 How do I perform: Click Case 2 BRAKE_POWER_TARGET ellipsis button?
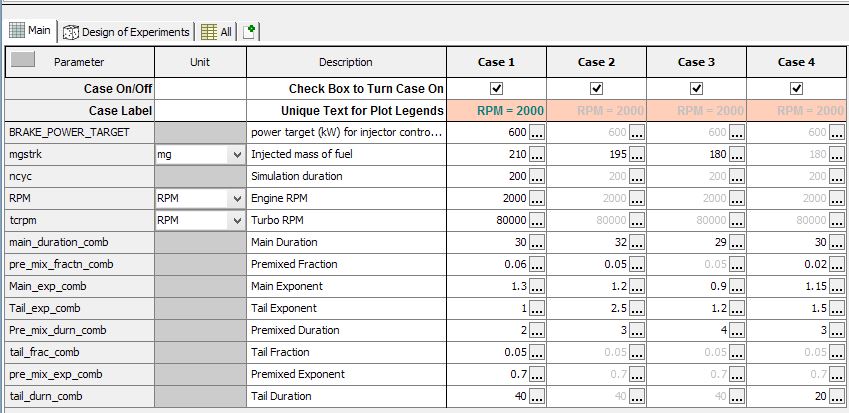click(637, 133)
